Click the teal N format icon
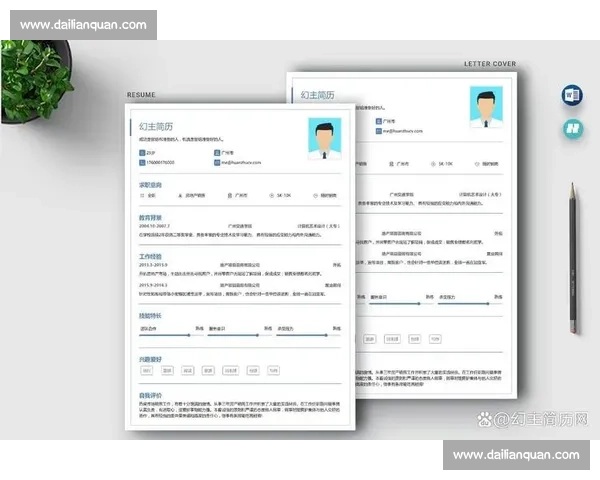This screenshot has width=600, height=480. 573,129
